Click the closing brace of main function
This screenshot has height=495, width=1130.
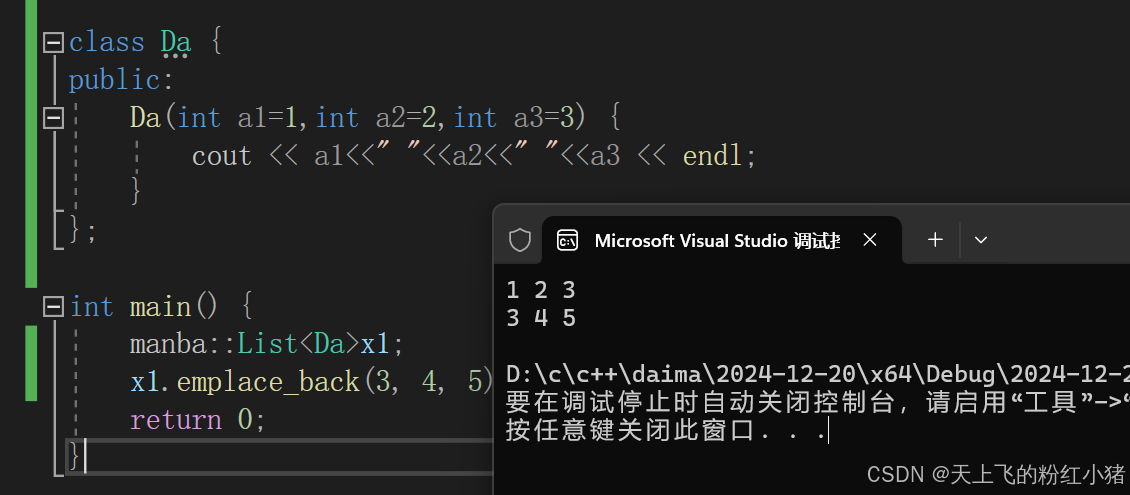click(x=74, y=457)
